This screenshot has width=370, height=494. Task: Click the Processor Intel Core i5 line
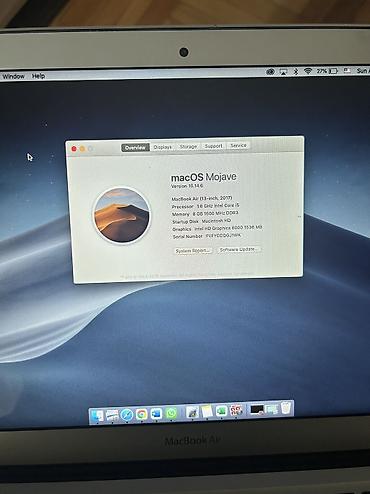click(206, 206)
